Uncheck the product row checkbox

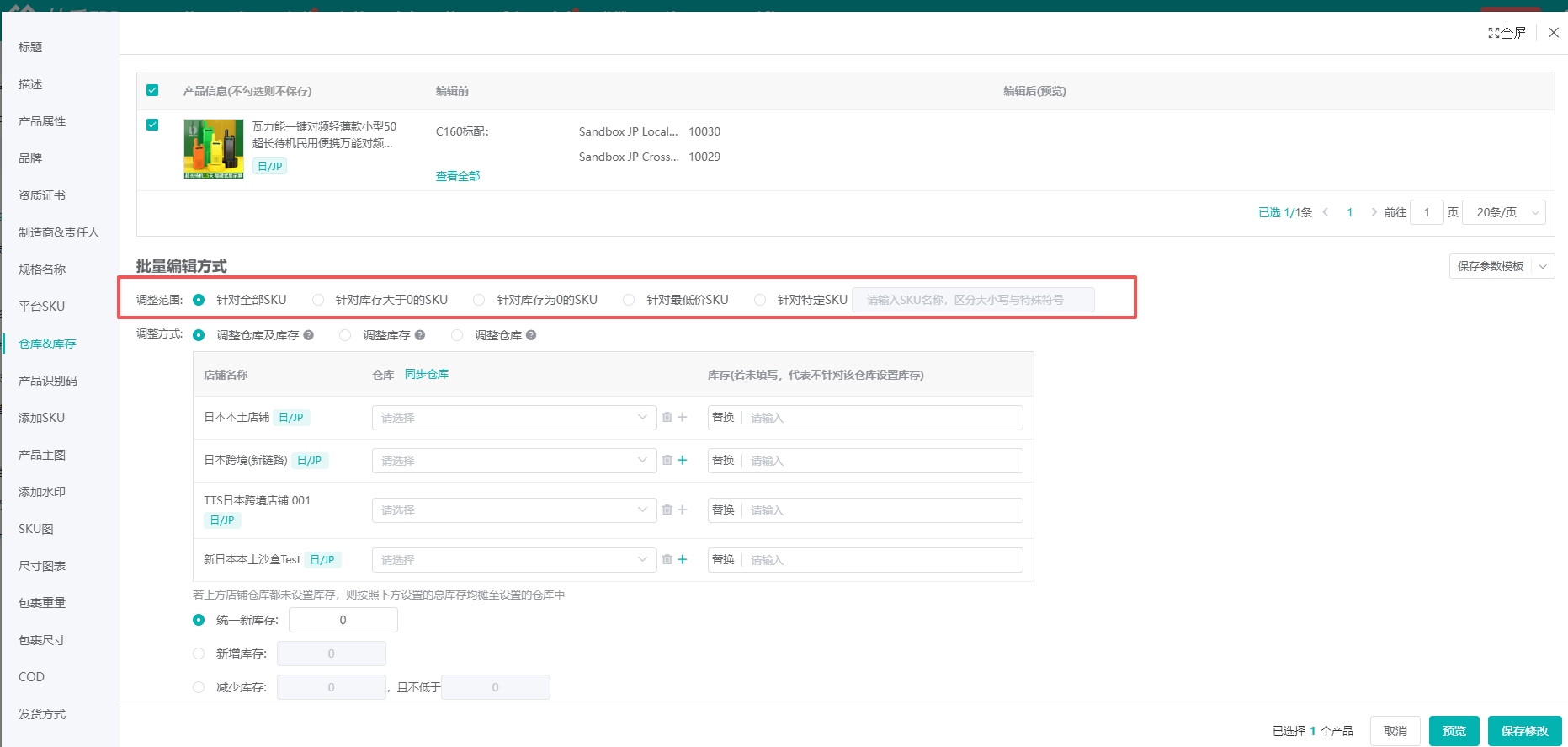pos(152,125)
